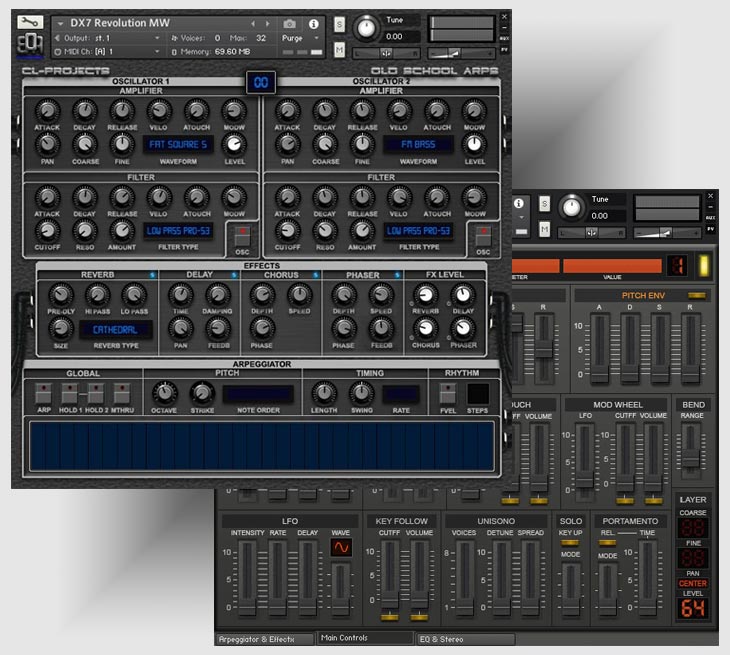Screen dimensions: 730x655
Task: Click the previous preset arrow
Action: 253,23
